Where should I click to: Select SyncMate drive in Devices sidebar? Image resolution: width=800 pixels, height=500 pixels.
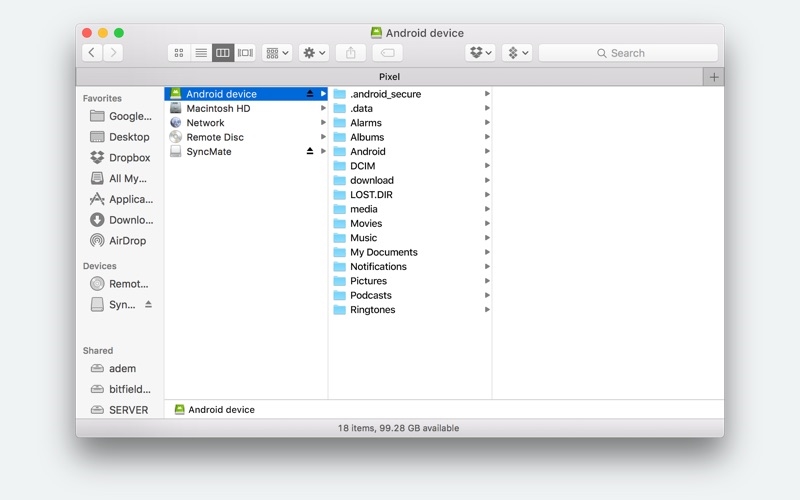coord(113,305)
